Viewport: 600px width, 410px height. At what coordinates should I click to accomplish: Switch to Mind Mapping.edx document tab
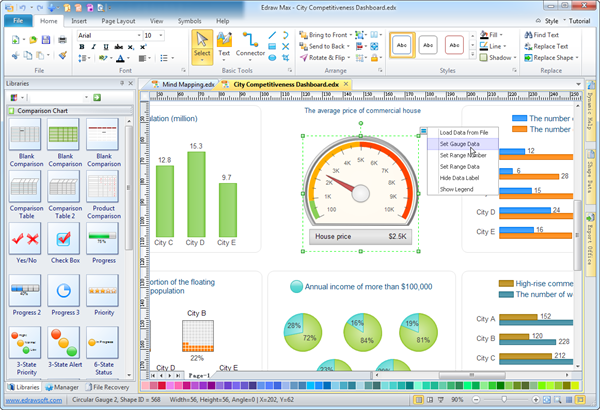pos(182,84)
